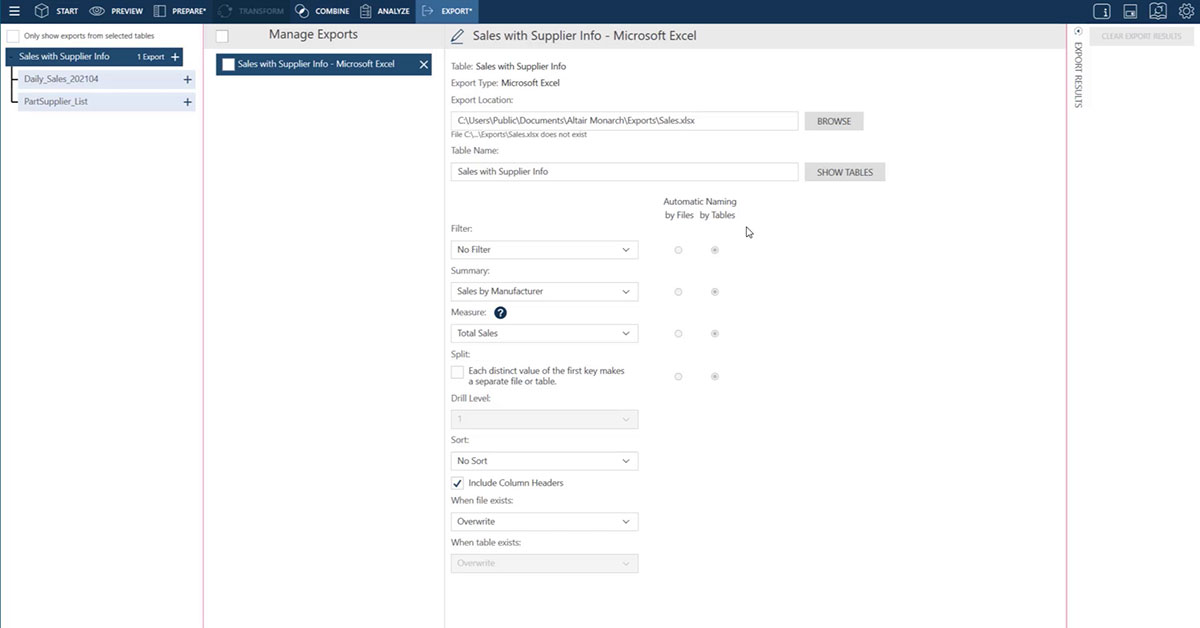Open the Summary dropdown Sales by Manufacturer
1200x628 pixels.
[544, 291]
